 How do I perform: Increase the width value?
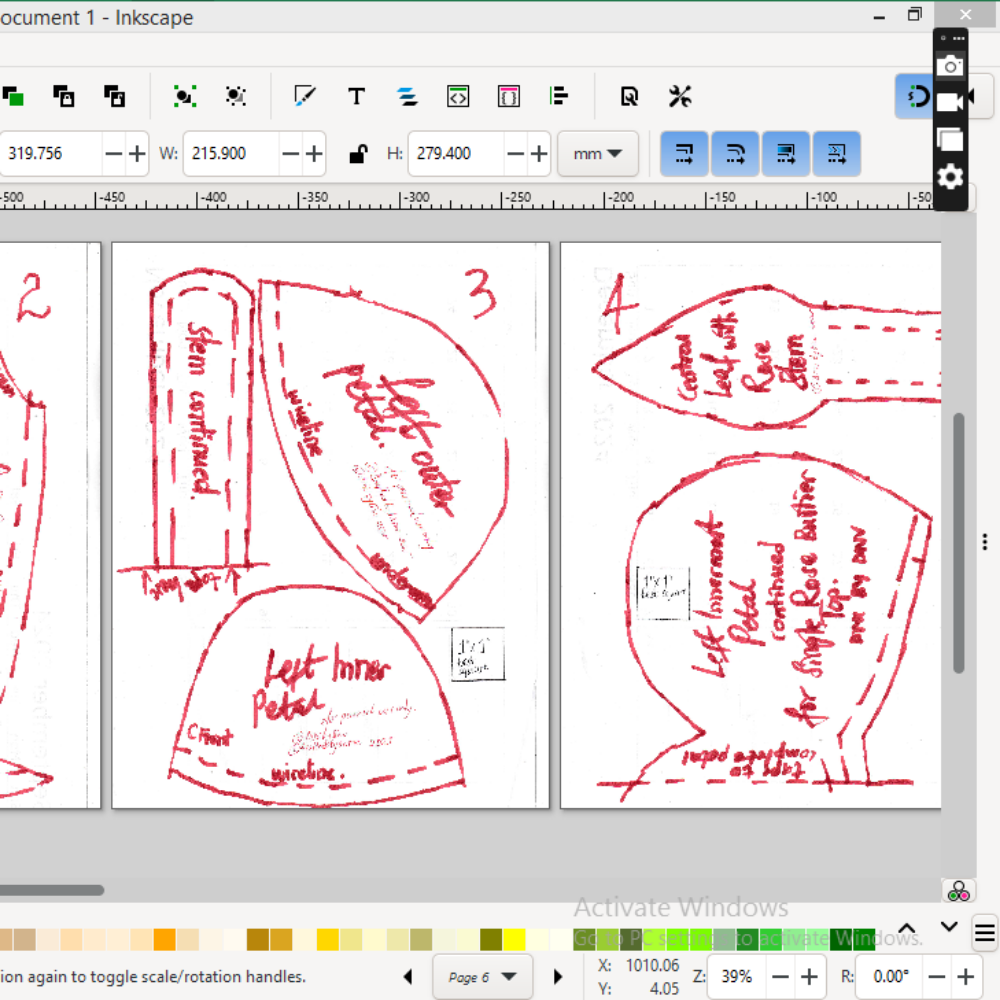coord(313,154)
